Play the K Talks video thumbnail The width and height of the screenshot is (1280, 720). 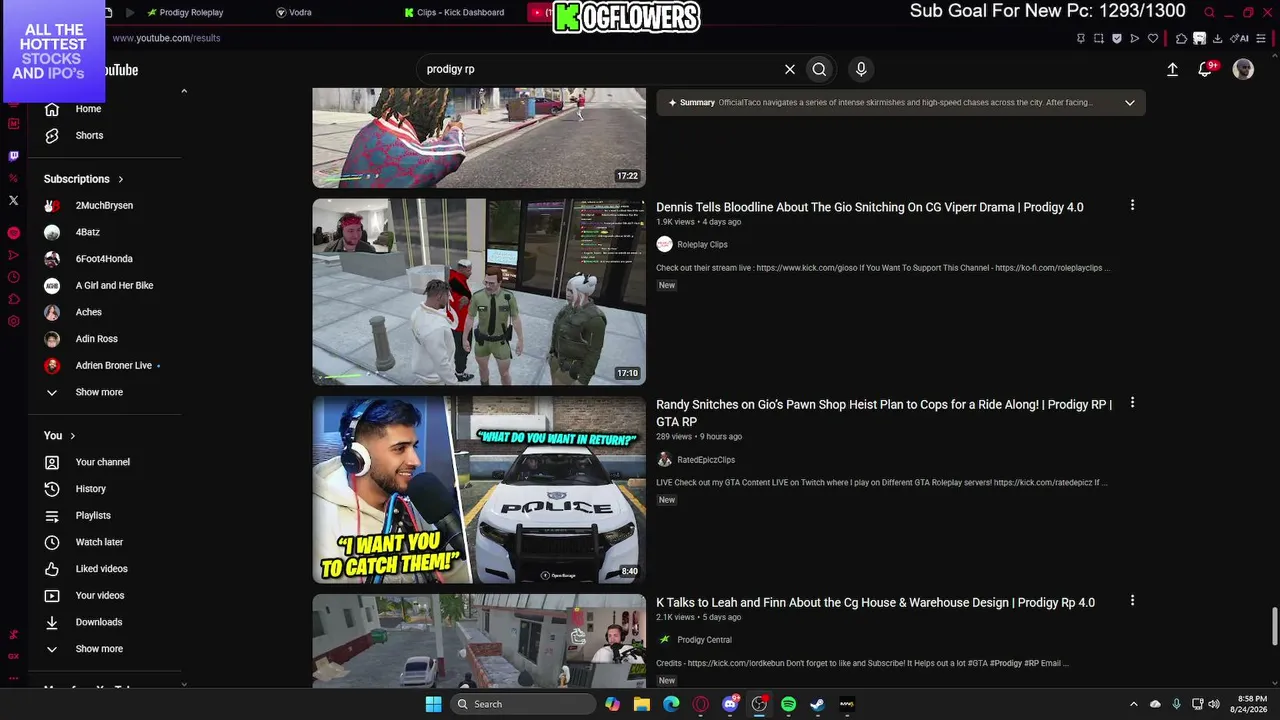coord(479,640)
